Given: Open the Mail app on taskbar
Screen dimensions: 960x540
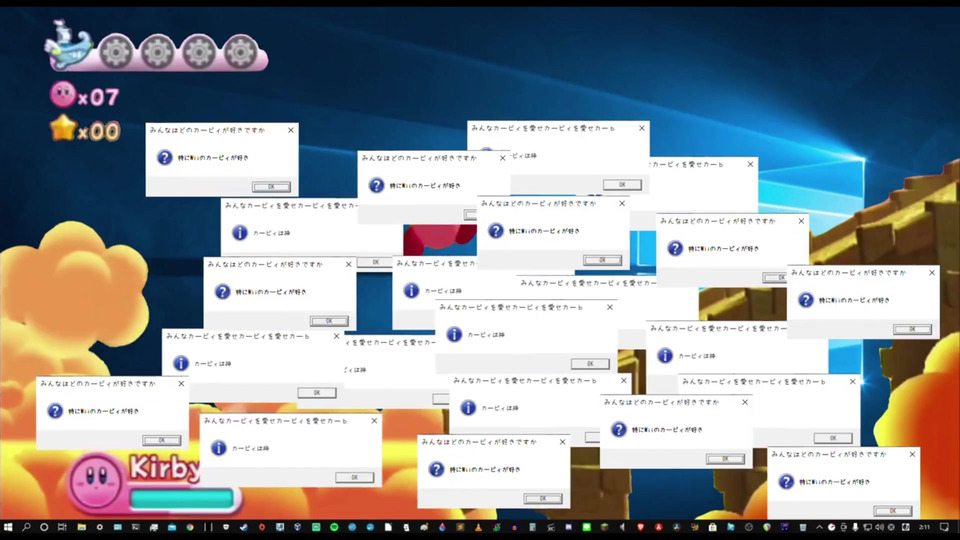Looking at the screenshot, I should [x=172, y=527].
